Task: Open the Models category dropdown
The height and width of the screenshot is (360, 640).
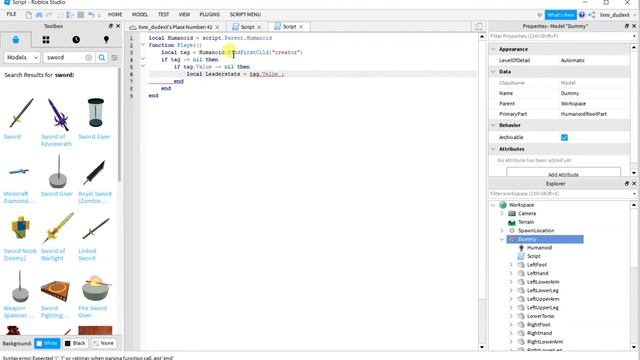Action: (22, 58)
